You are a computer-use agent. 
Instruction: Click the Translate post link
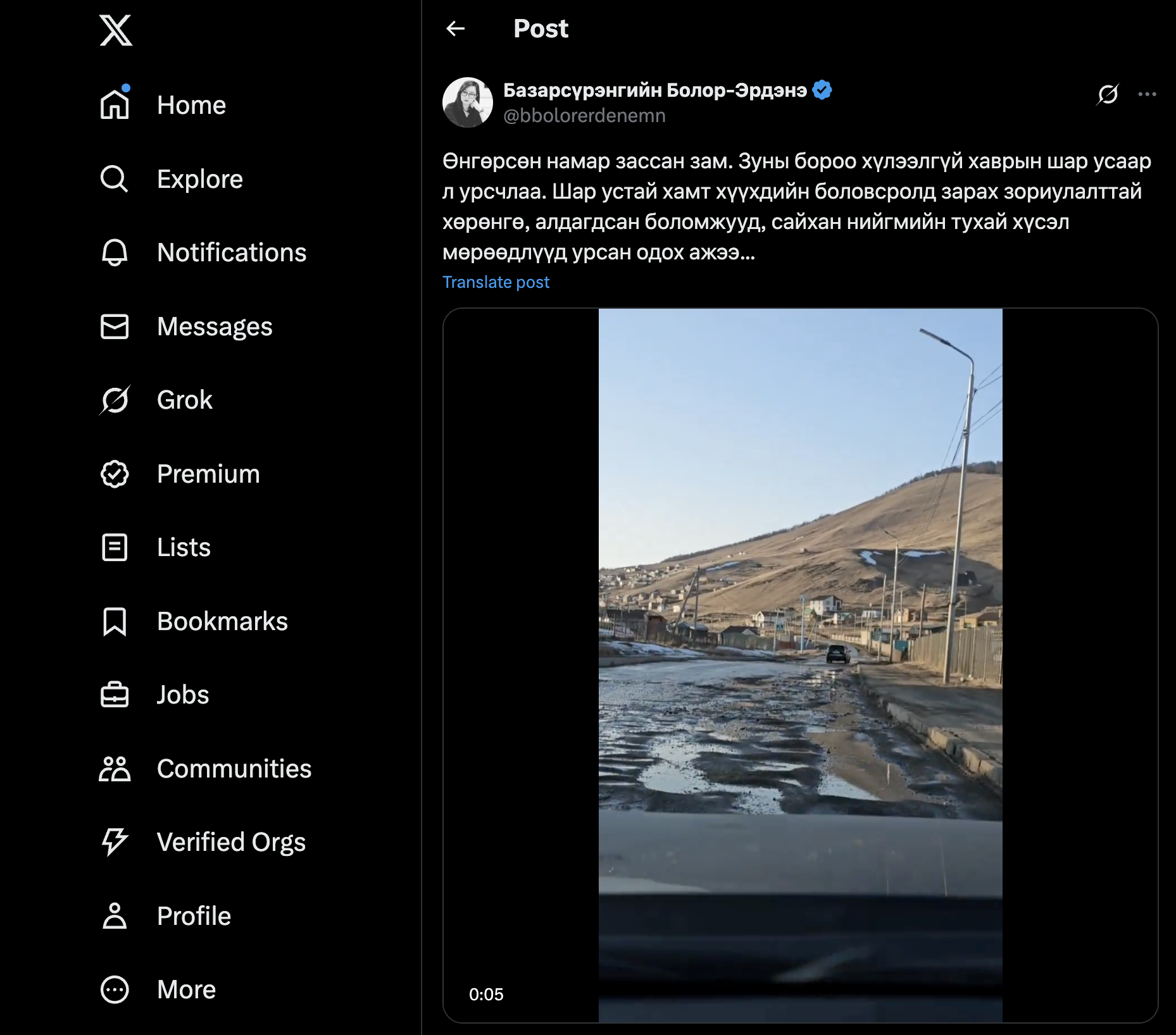pos(496,282)
